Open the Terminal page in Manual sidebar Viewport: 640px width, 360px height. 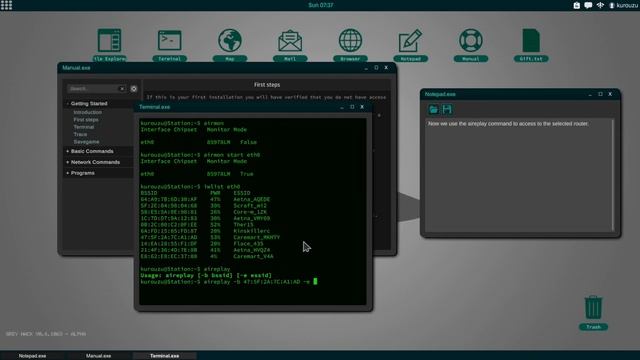(84, 127)
